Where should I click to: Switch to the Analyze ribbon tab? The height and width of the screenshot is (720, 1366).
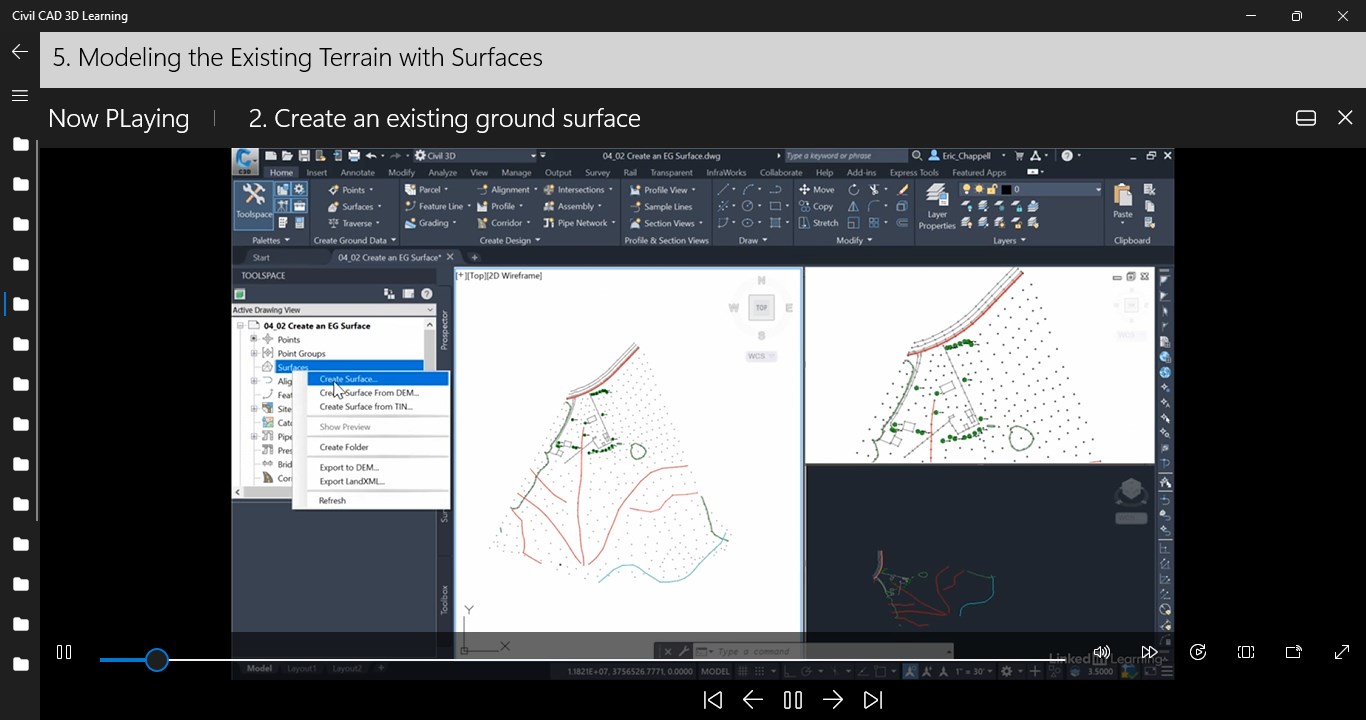pos(444,173)
